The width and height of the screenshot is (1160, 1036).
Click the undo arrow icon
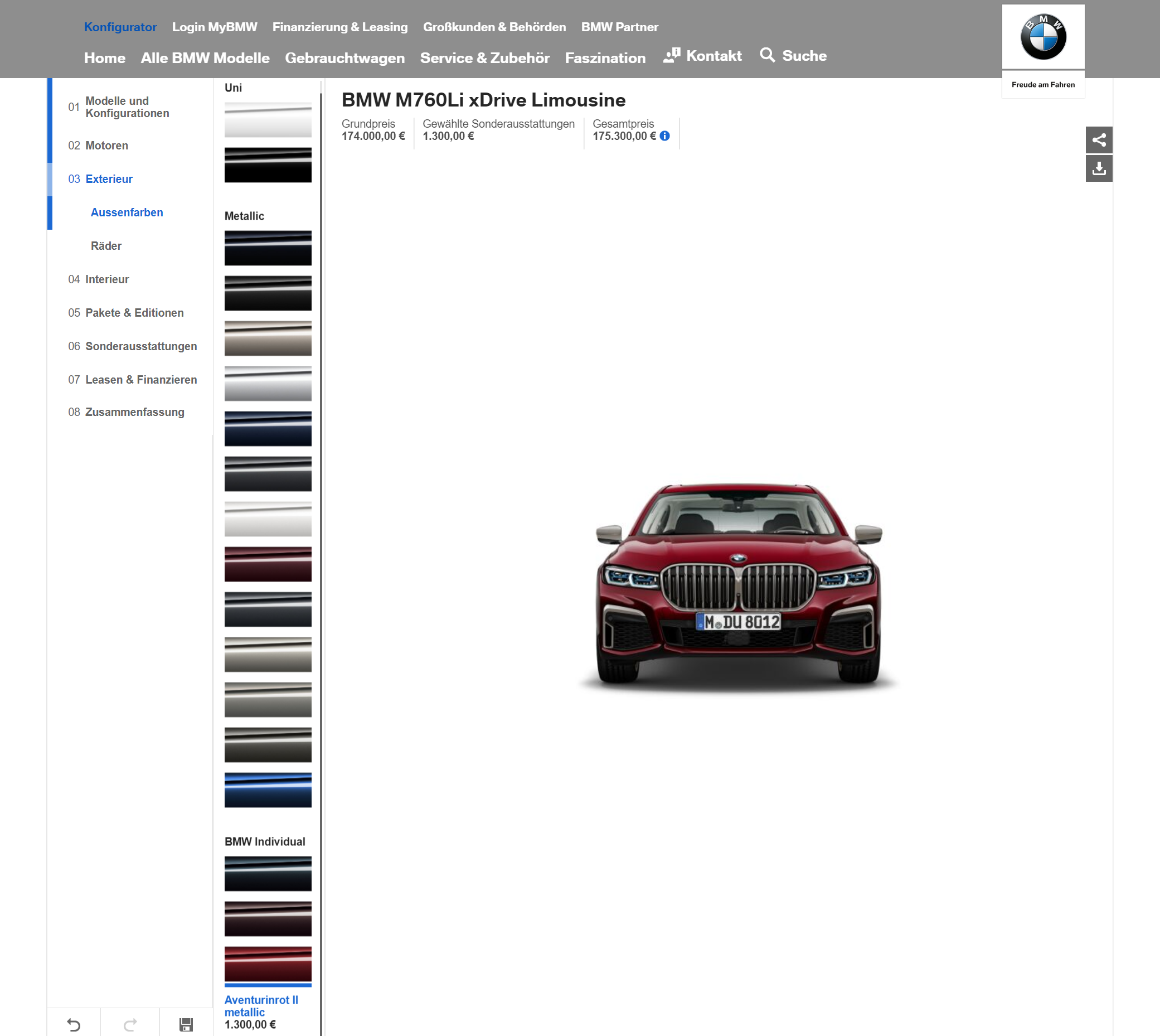(x=74, y=1024)
